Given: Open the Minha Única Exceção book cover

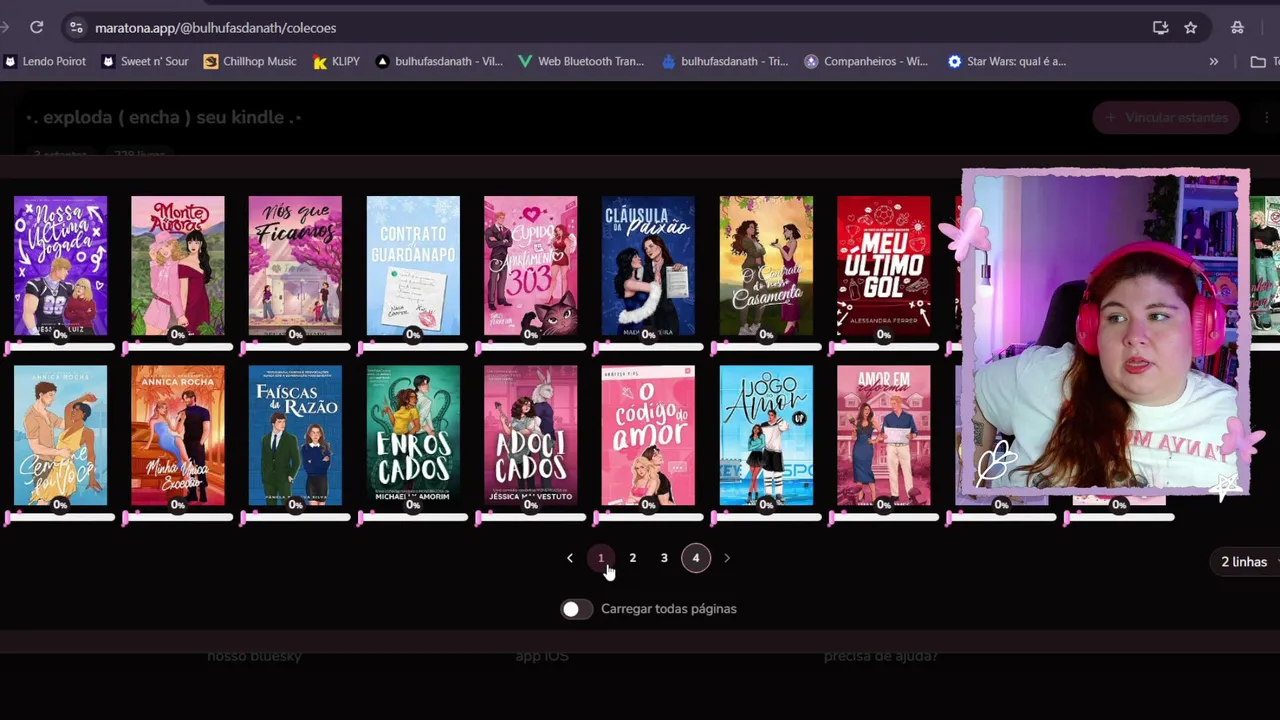Looking at the screenshot, I should pyautogui.click(x=178, y=435).
